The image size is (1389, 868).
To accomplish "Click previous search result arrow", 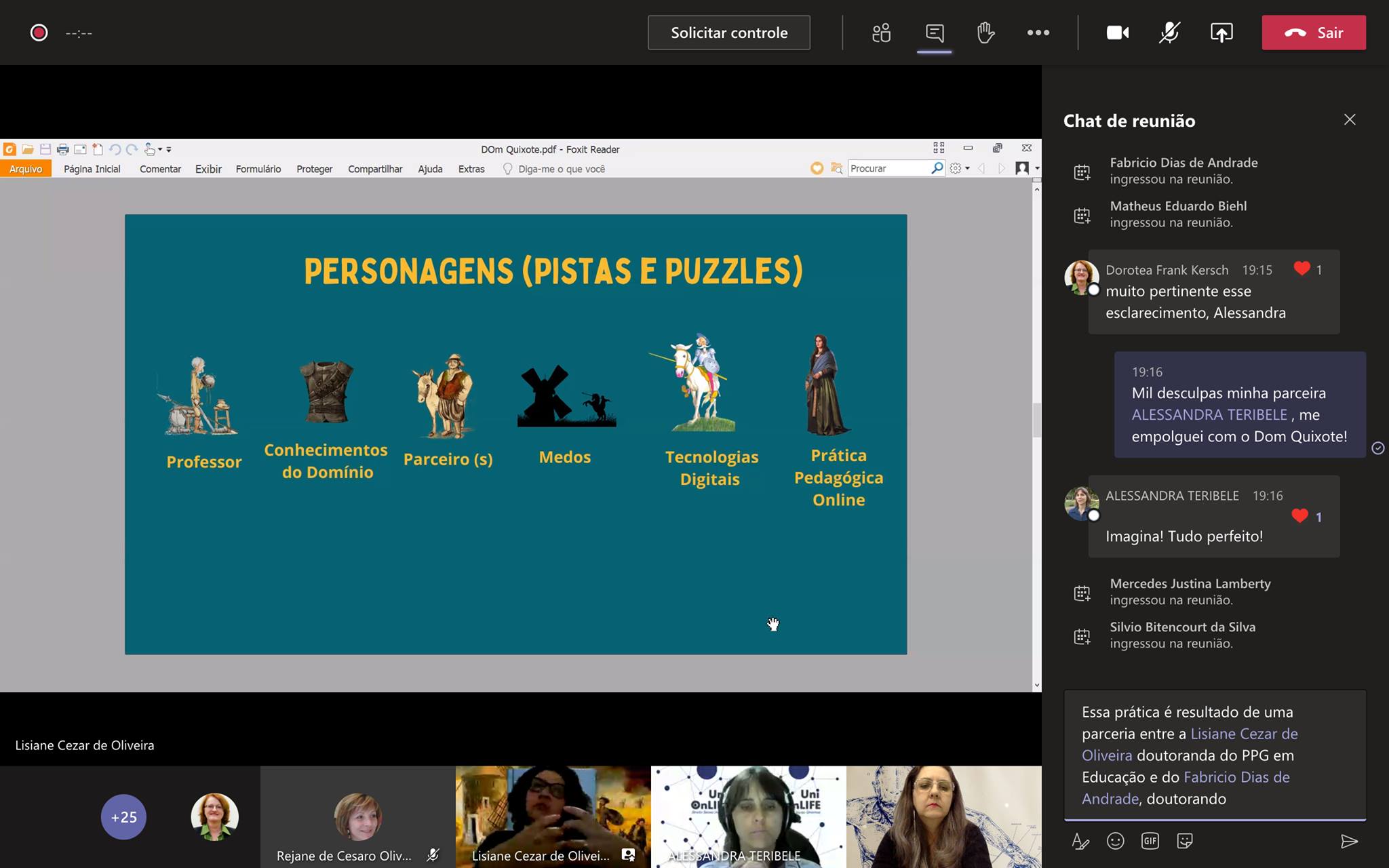I will 981,168.
